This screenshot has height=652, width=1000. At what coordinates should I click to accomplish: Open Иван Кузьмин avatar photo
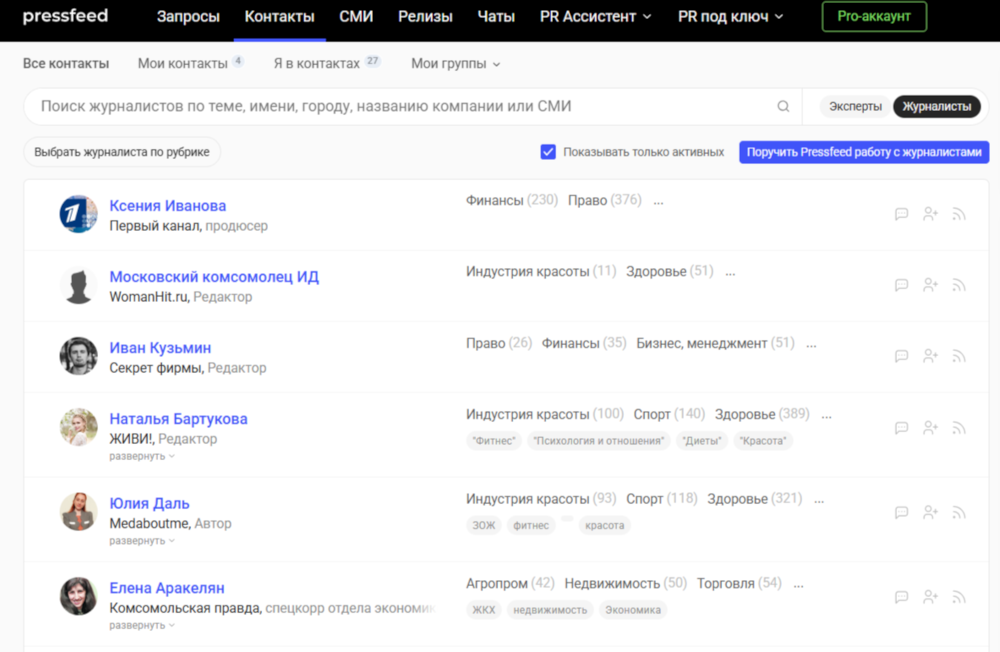(x=78, y=356)
